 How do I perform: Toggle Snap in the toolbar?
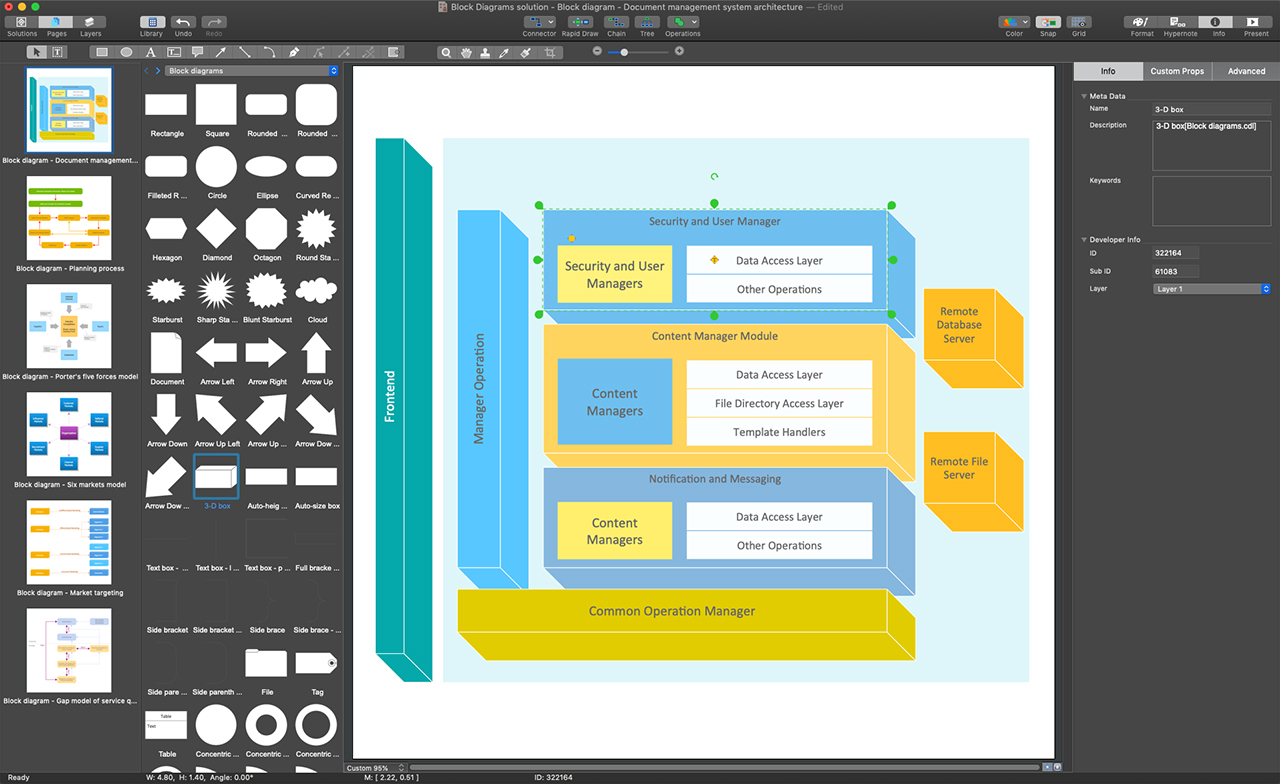(x=1047, y=24)
